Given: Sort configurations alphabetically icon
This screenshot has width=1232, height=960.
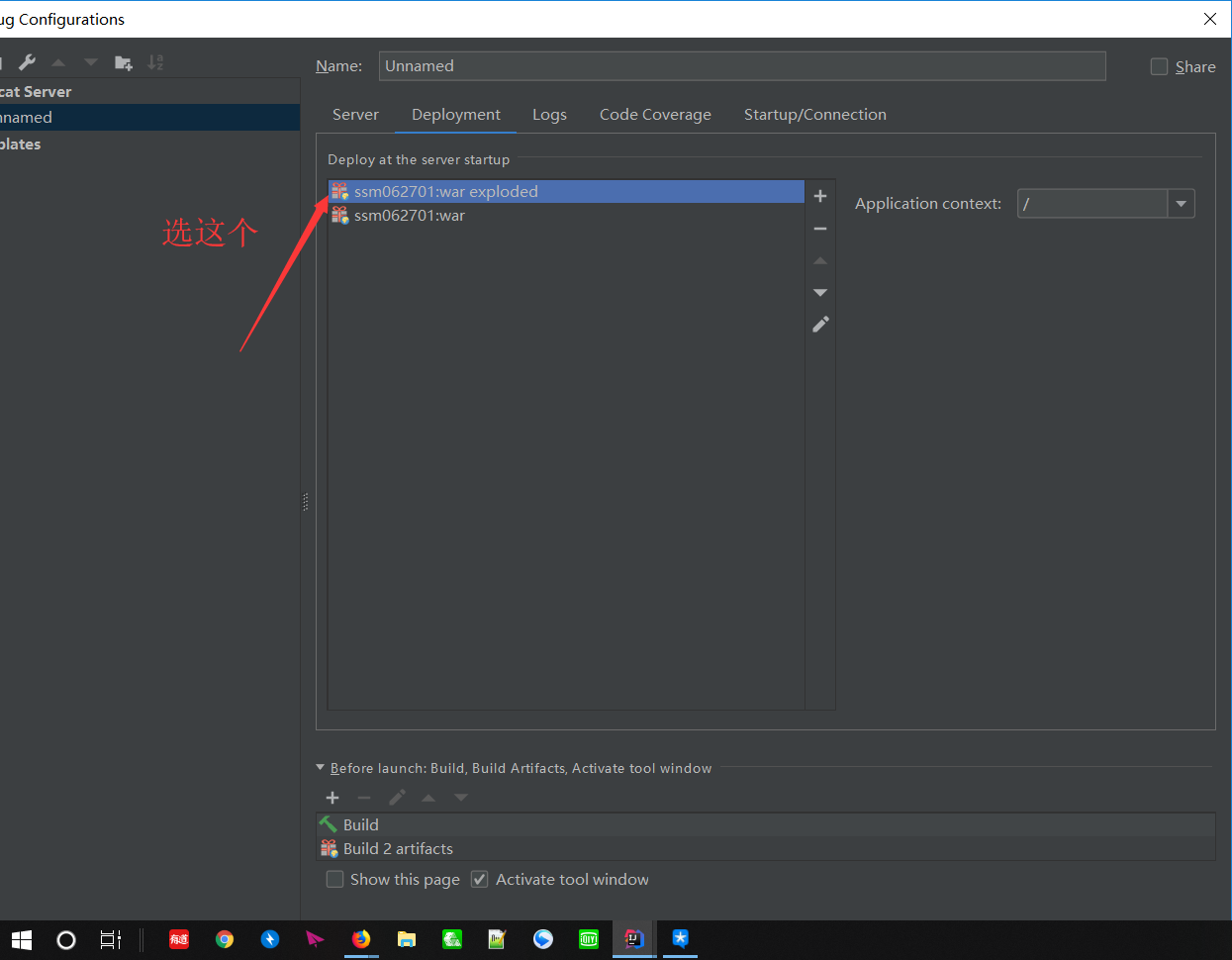Looking at the screenshot, I should point(155,62).
